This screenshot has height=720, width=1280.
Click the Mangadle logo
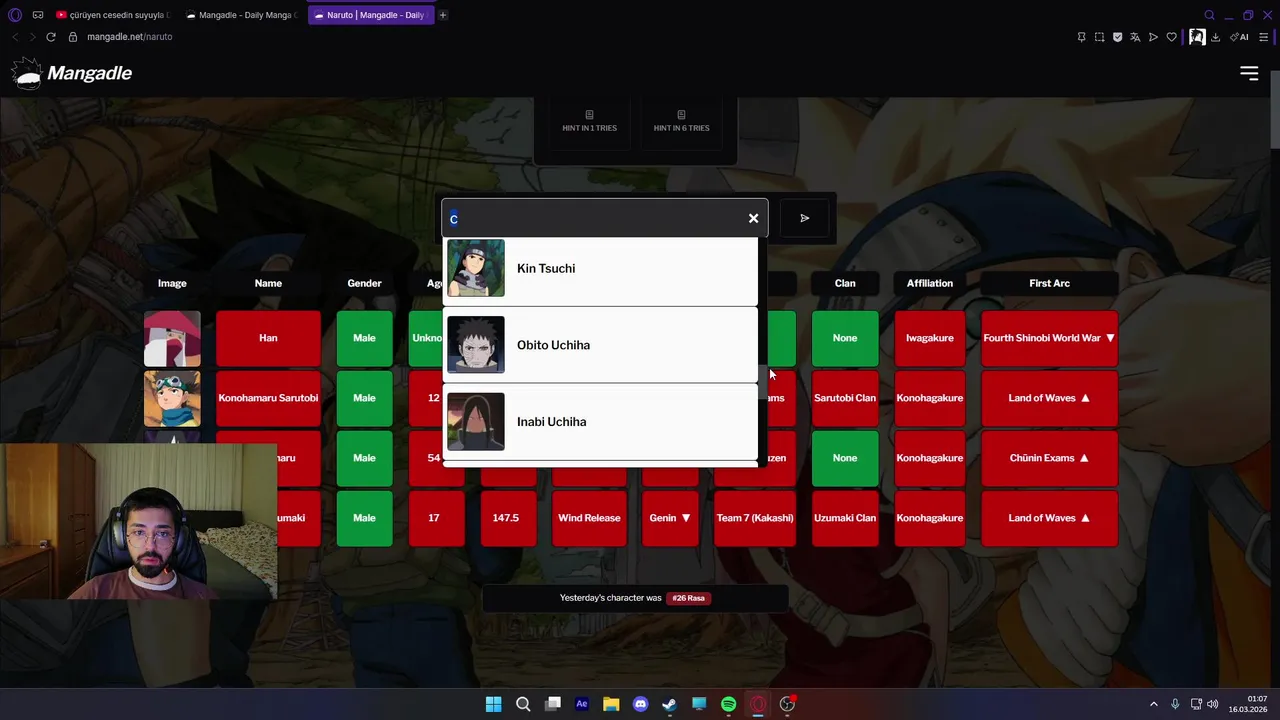click(x=72, y=73)
